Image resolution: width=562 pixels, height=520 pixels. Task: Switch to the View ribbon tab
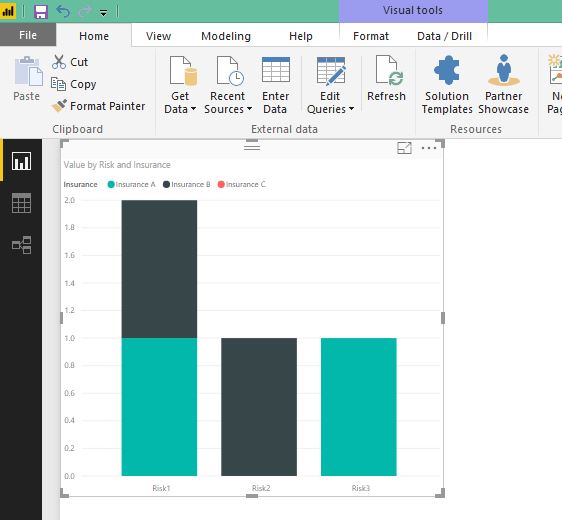[x=158, y=36]
